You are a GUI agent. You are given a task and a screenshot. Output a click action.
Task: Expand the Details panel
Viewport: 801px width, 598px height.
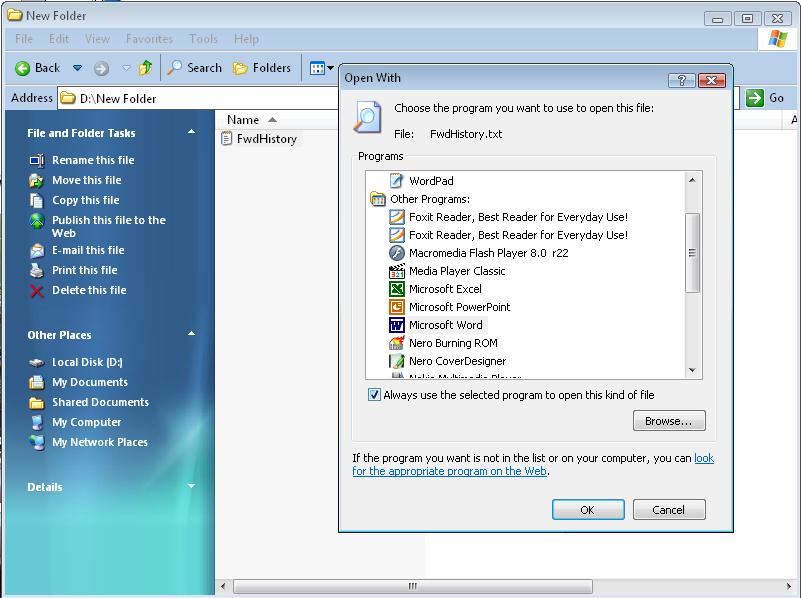[192, 486]
